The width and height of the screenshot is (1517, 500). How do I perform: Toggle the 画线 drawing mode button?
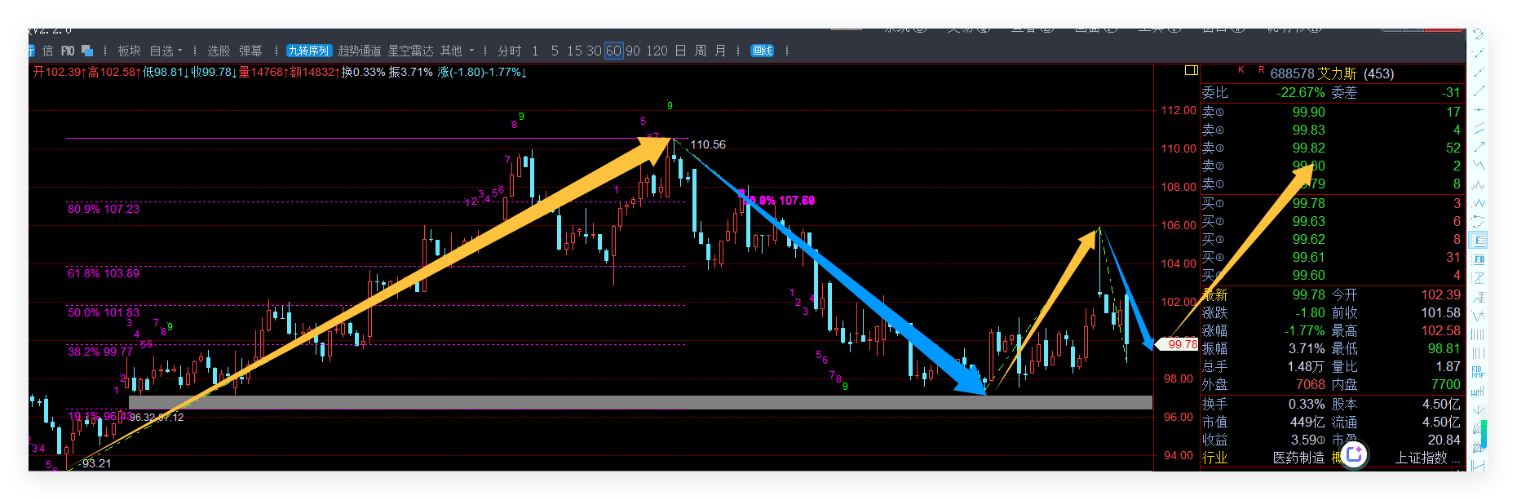762,51
